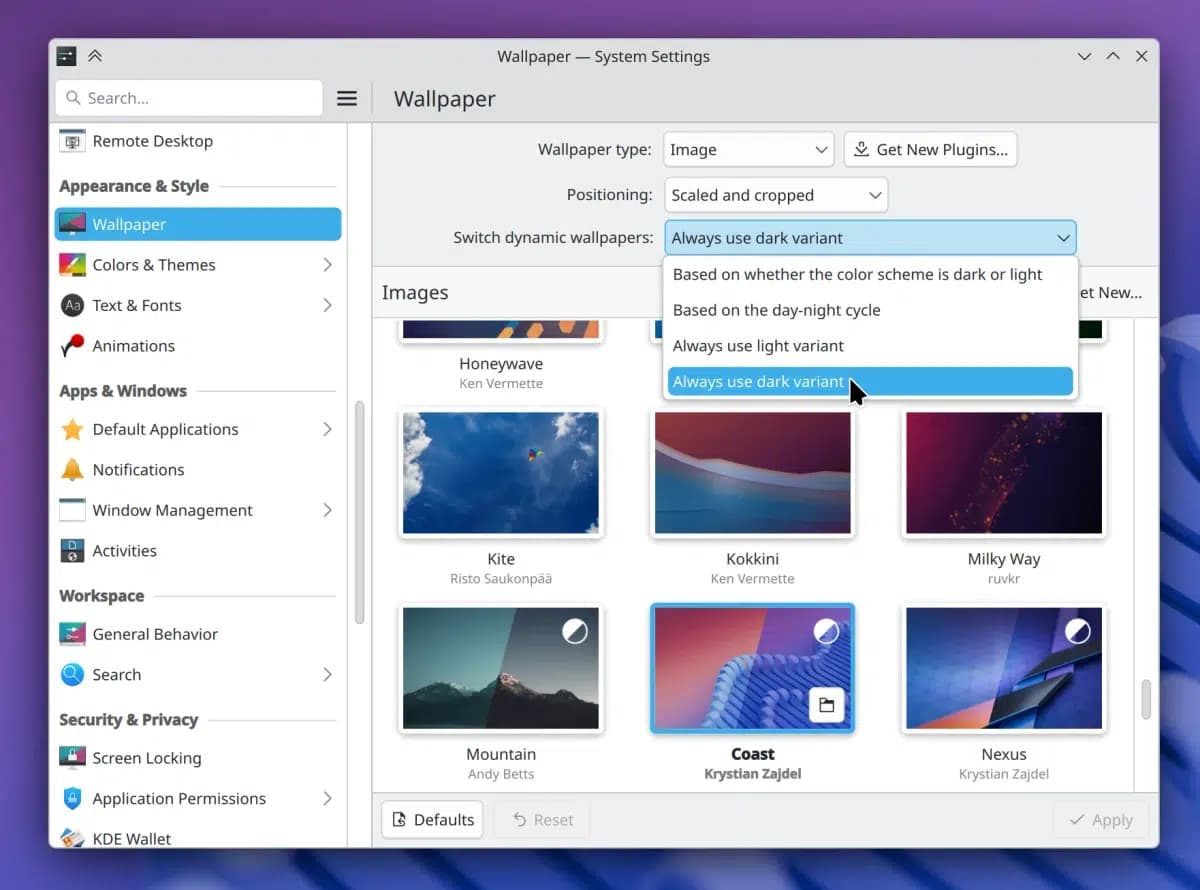The image size is (1200, 890).
Task: Click the Notifications bell icon
Action: tap(72, 470)
